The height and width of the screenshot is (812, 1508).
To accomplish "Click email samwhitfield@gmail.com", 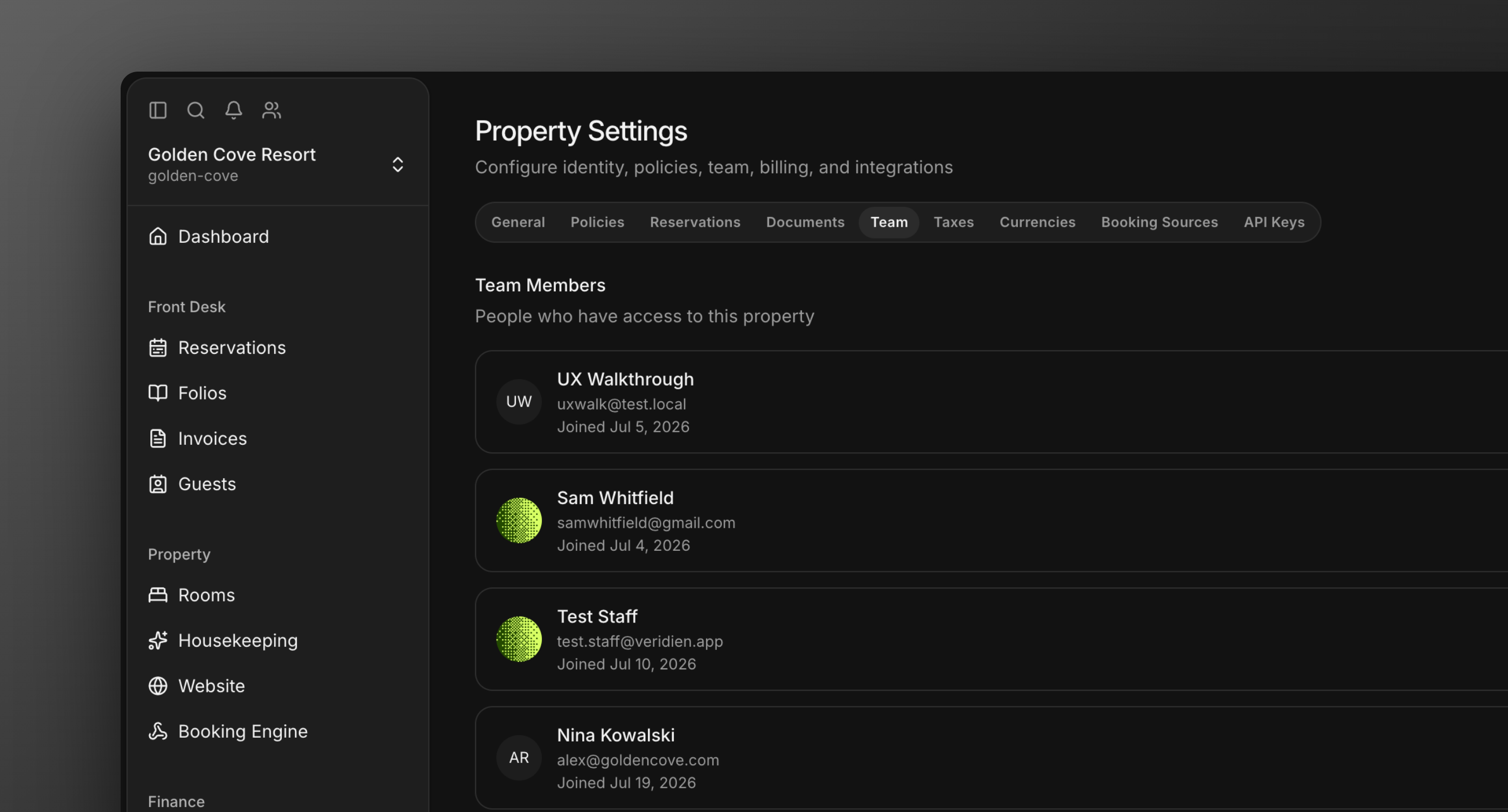I will tap(646, 523).
